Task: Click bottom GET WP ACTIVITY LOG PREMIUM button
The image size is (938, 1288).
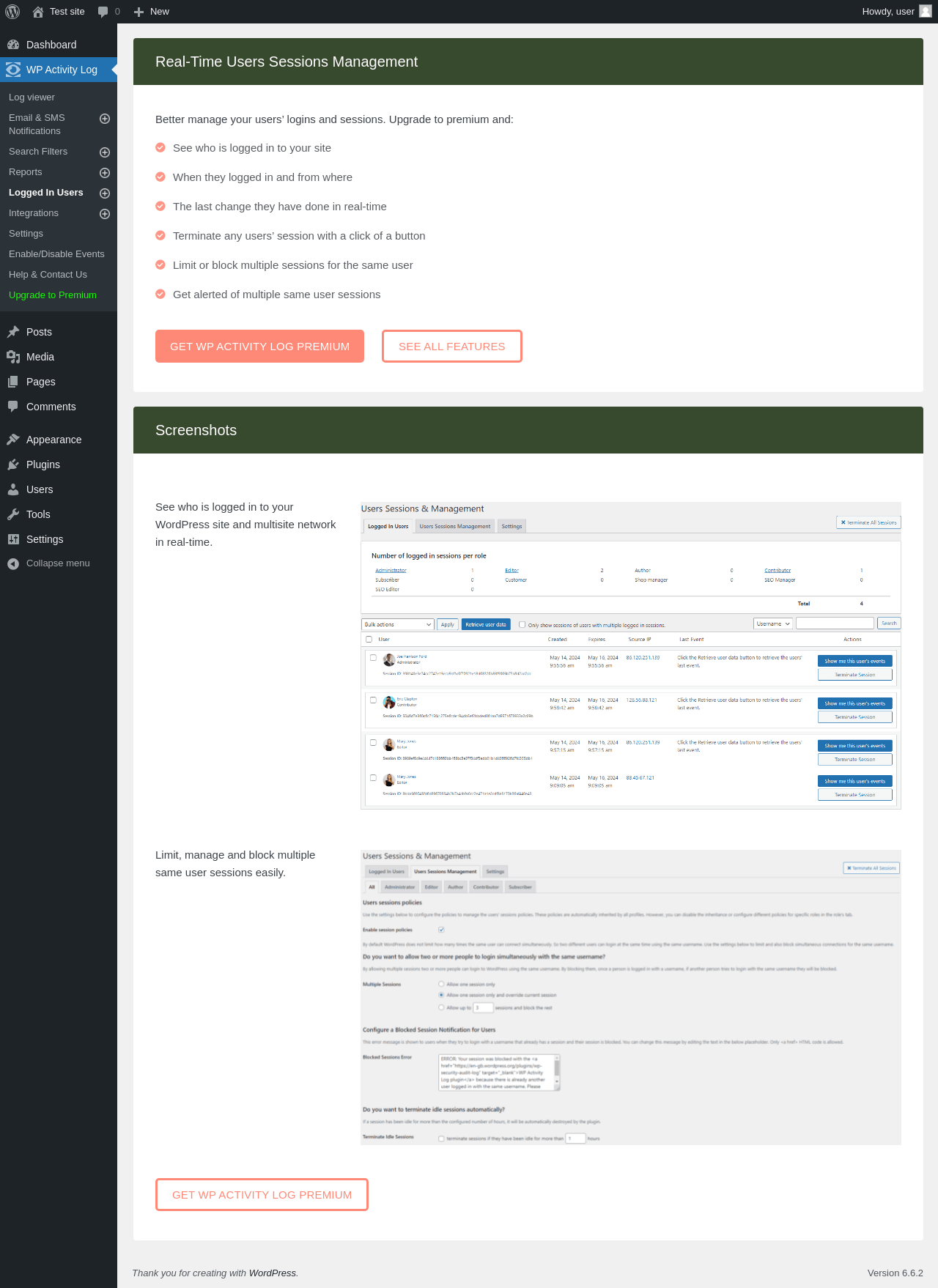Action: tap(262, 1194)
